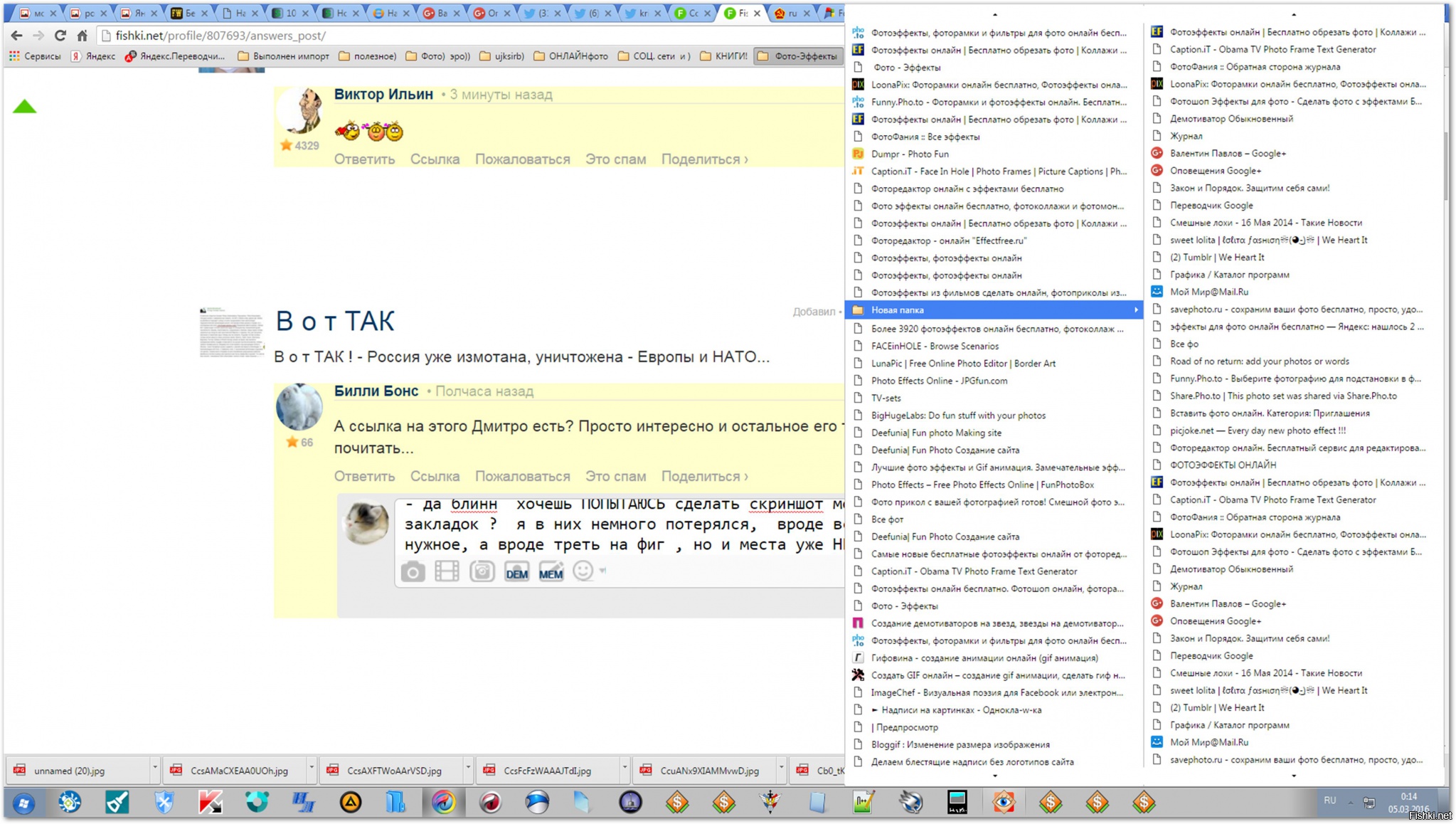The height and width of the screenshot is (824, 1456).
Task: Click the camera photo attach icon
Action: (413, 571)
